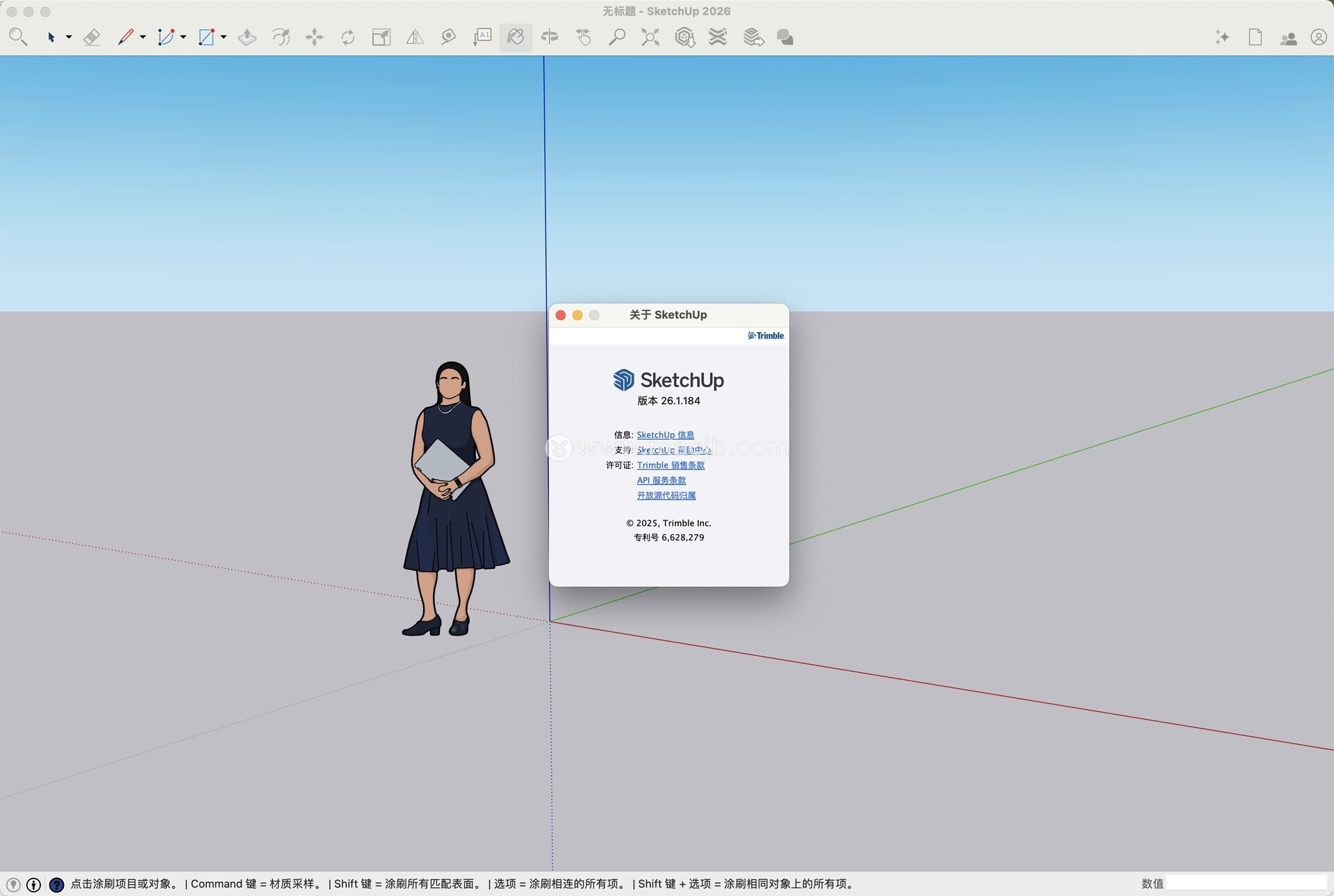Open the 3D Warehouse icon
Screen dimensions: 1334x896
(684, 37)
